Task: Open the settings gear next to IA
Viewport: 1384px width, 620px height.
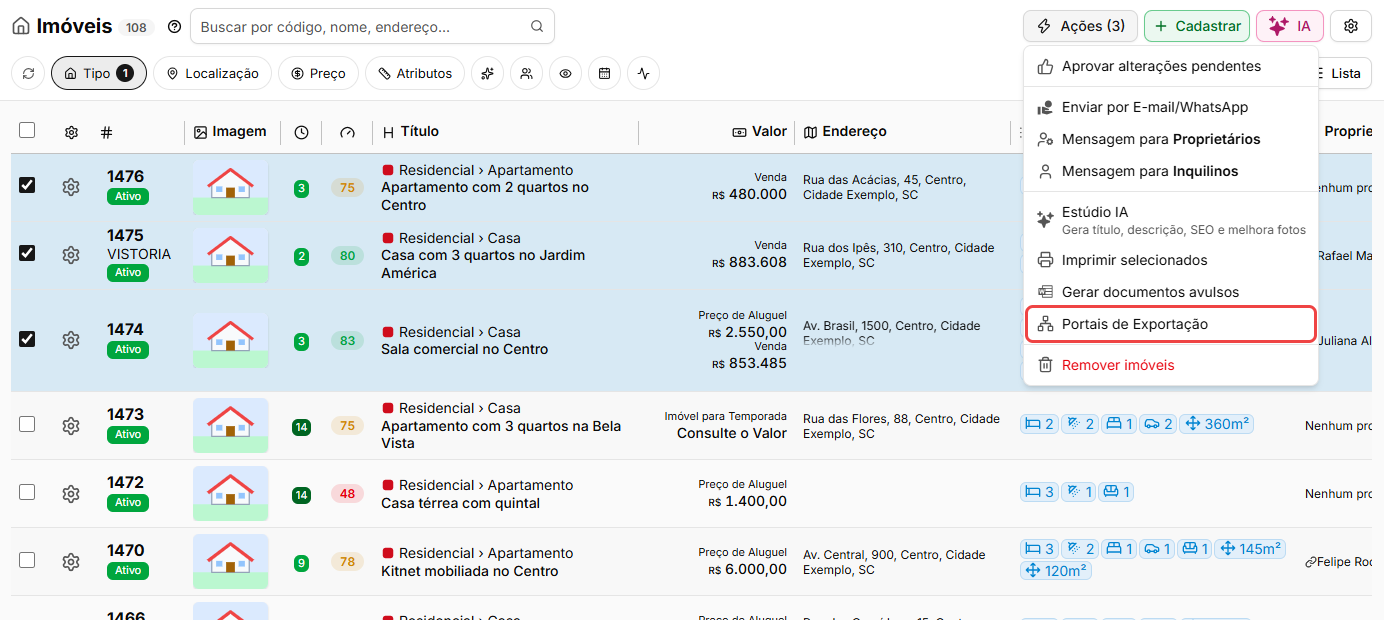Action: [1351, 26]
